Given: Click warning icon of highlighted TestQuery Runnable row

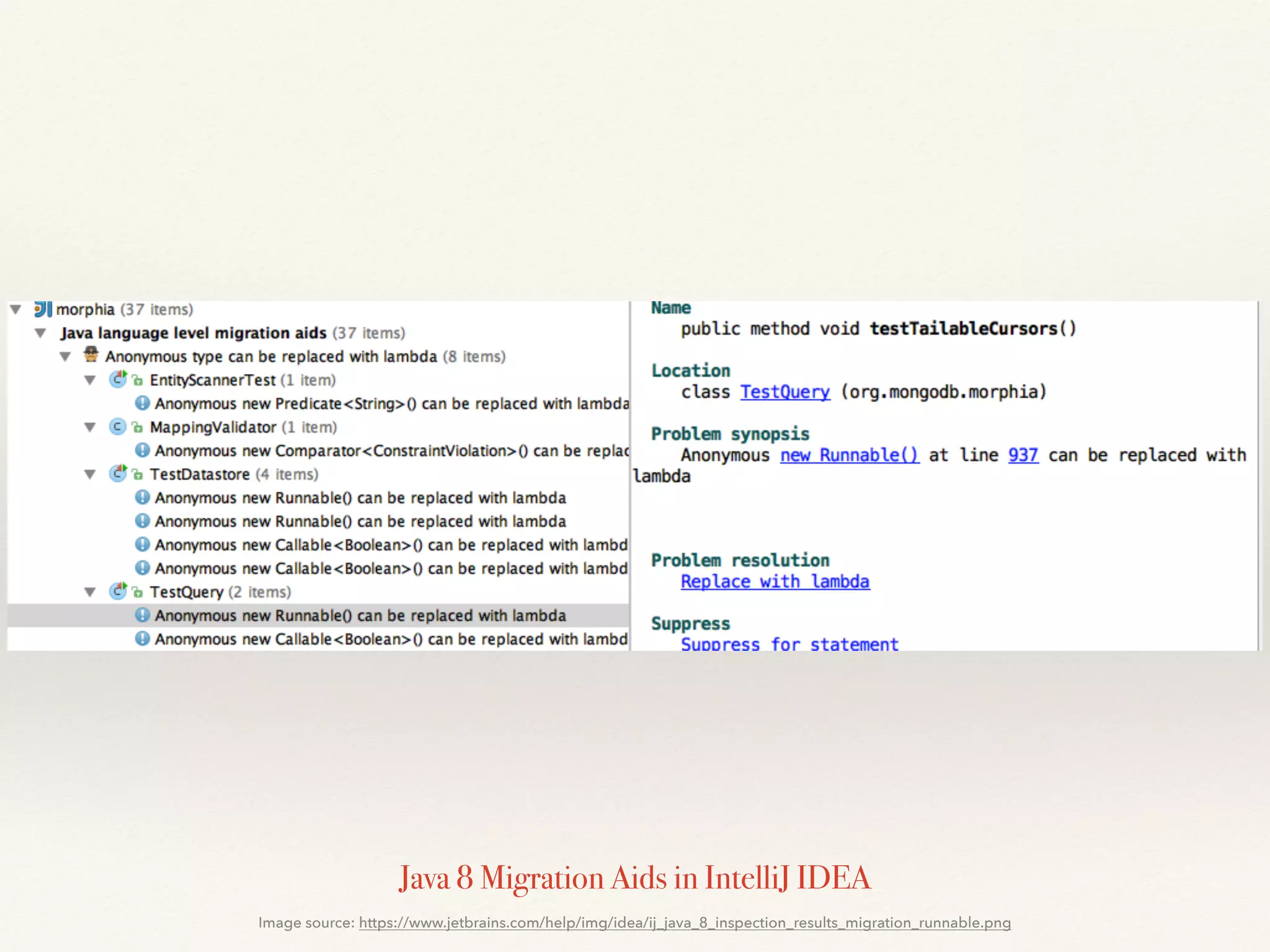Looking at the screenshot, I should [143, 615].
